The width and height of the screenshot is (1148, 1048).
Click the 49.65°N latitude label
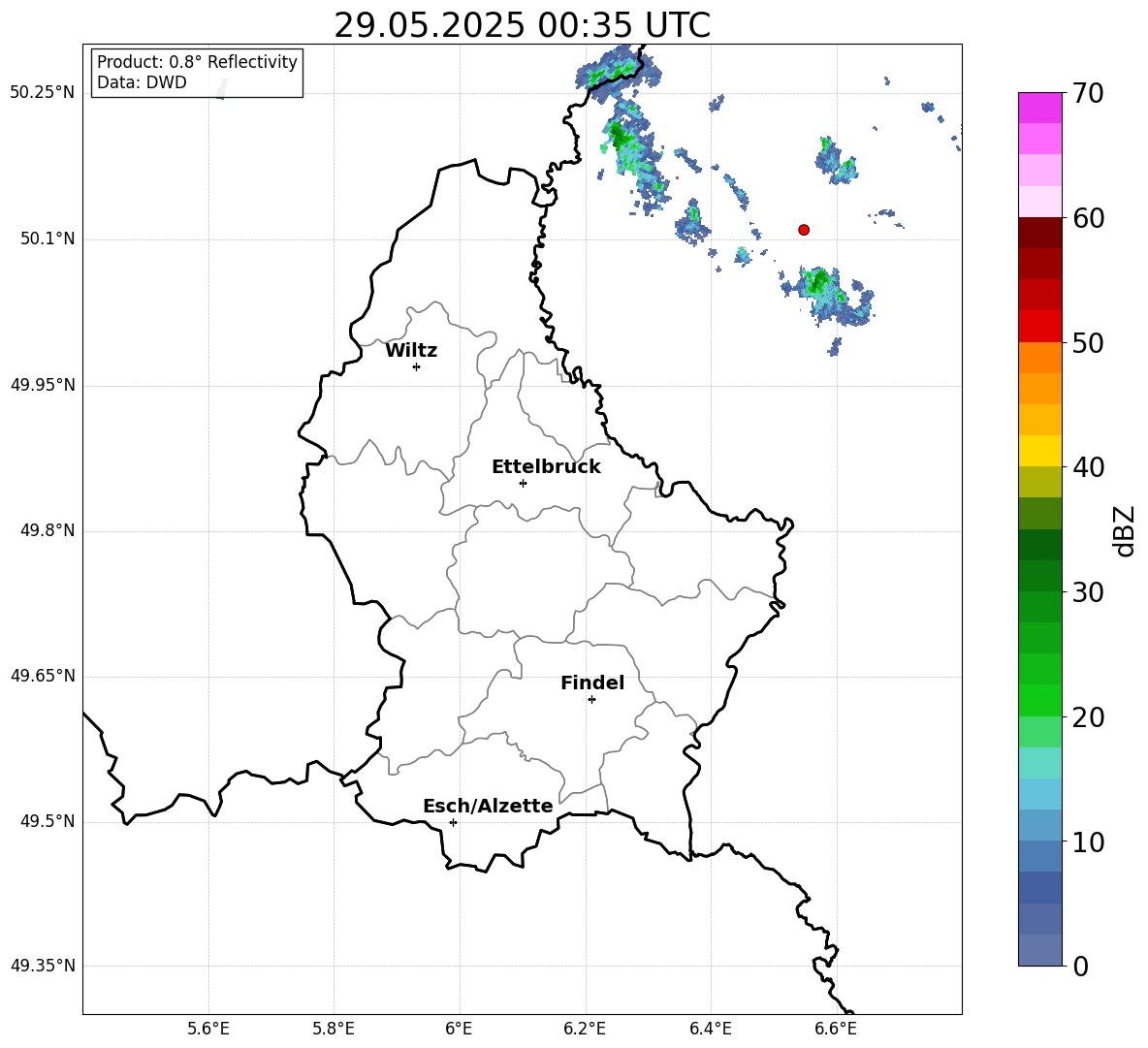pyautogui.click(x=43, y=676)
